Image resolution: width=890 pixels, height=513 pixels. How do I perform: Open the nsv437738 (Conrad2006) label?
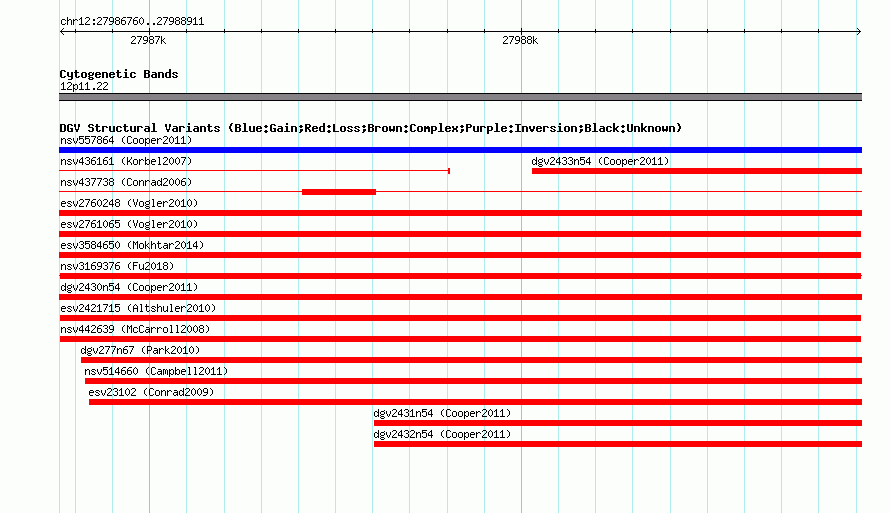click(x=126, y=182)
